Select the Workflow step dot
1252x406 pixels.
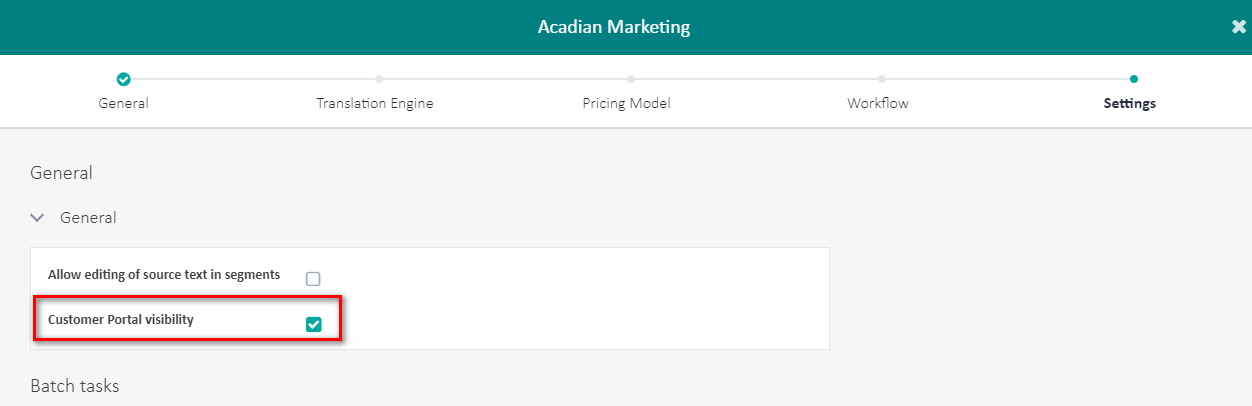tap(881, 79)
